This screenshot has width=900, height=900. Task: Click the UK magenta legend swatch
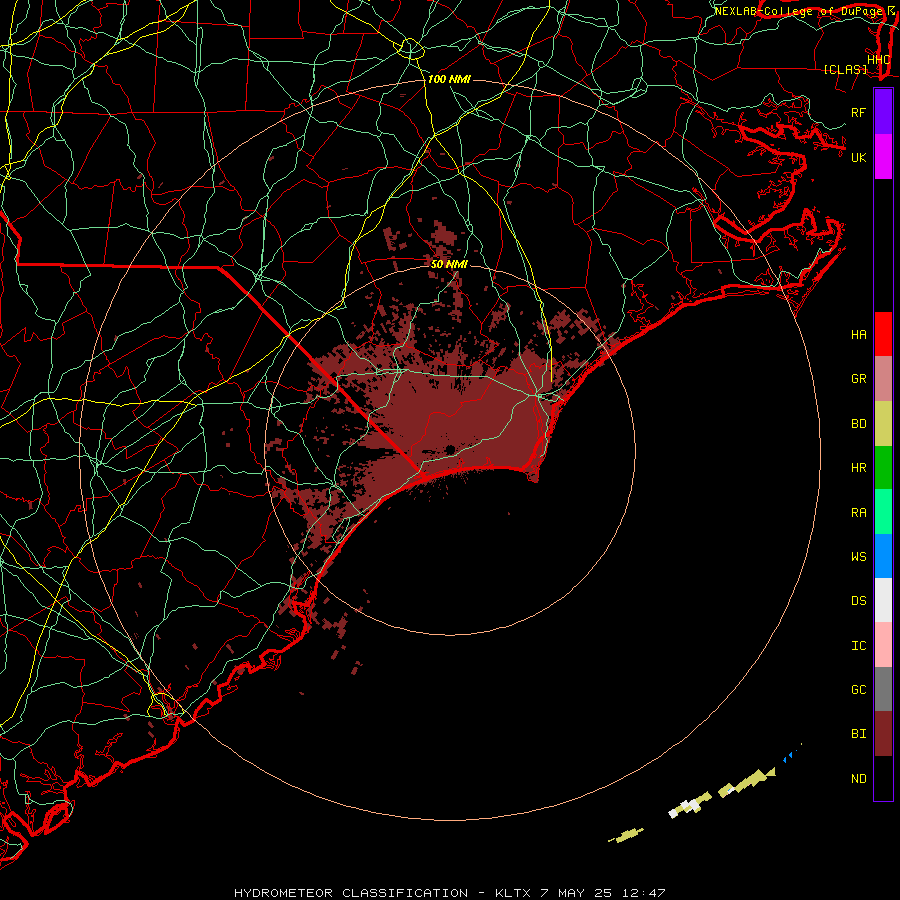tap(883, 157)
